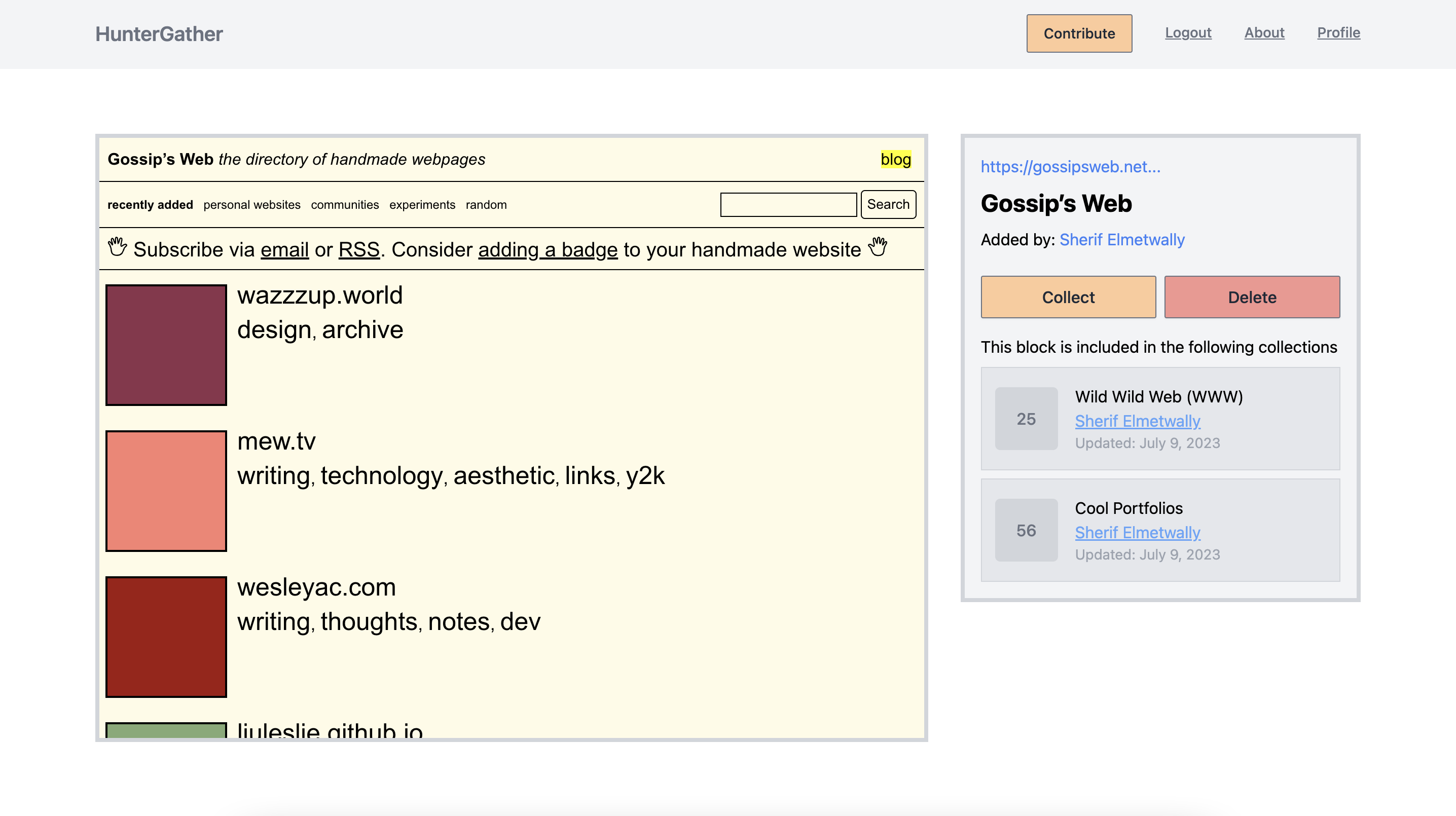Open the https://gossipsweb.net... URL
This screenshot has height=816, width=1456.
coord(1071,167)
